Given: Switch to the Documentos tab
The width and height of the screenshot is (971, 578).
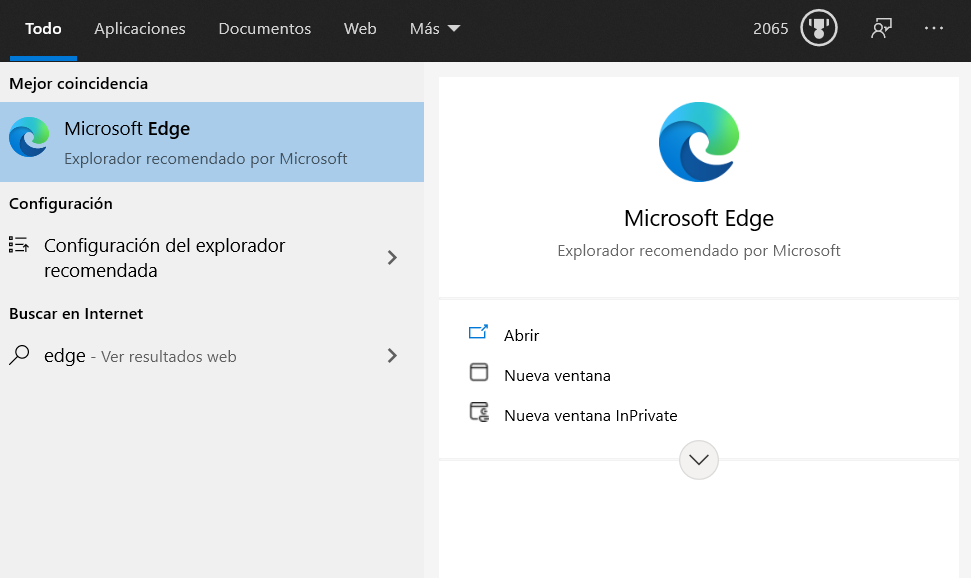Looking at the screenshot, I should click(264, 28).
